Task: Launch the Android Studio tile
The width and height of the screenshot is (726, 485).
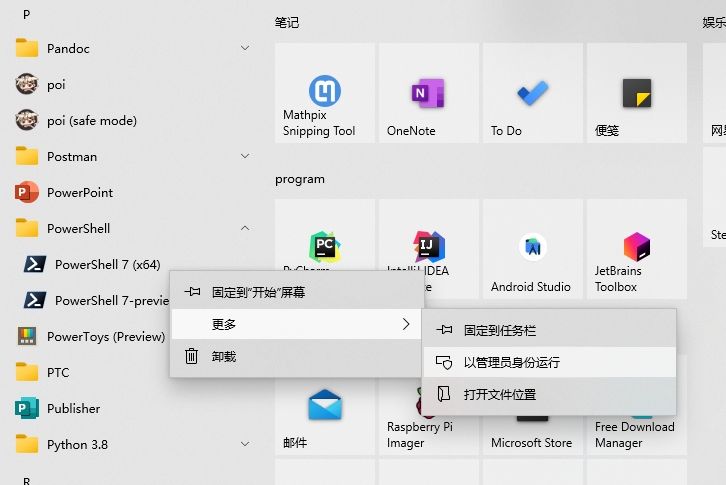Action: 532,249
